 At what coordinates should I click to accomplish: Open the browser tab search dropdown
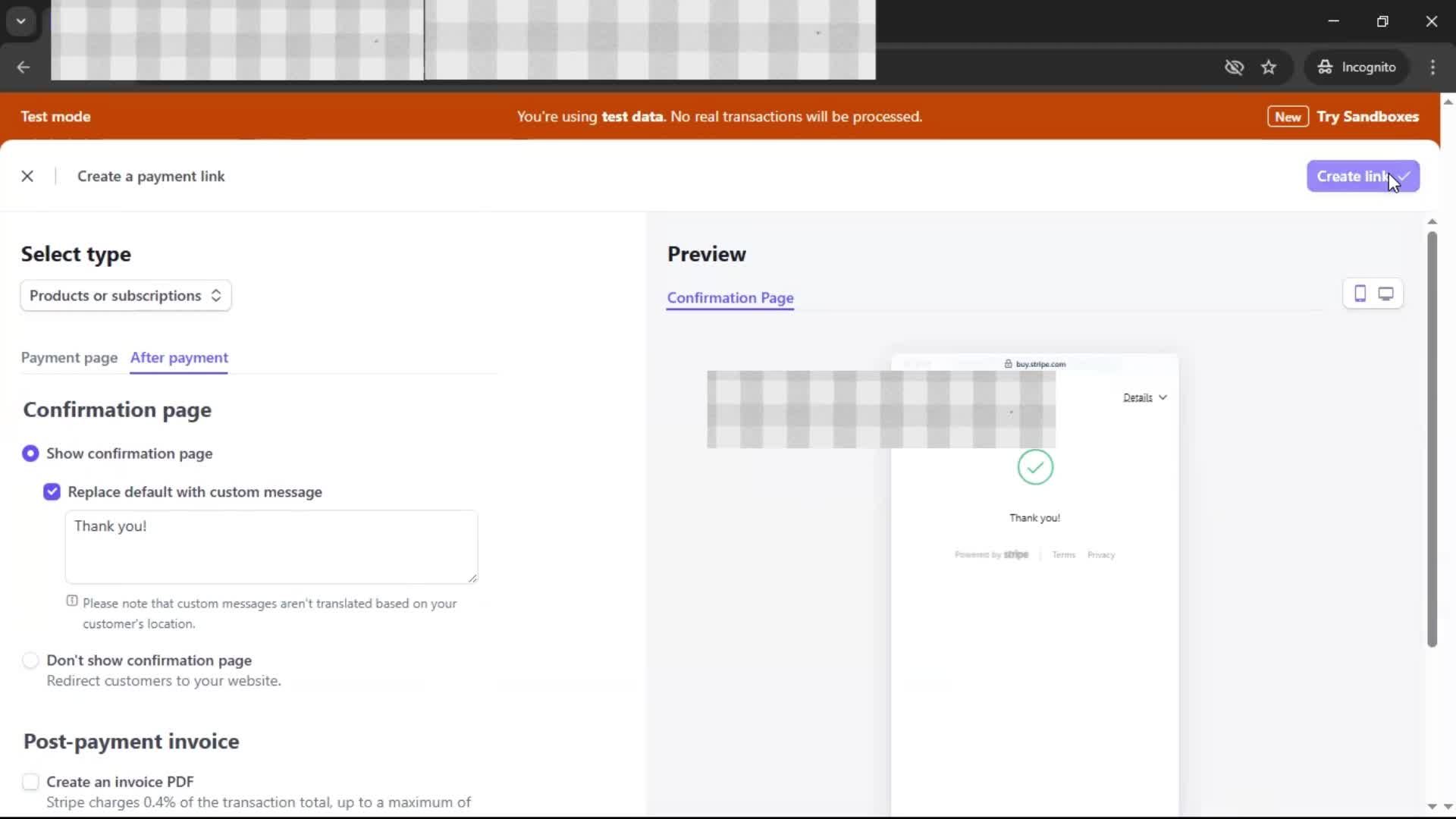21,21
